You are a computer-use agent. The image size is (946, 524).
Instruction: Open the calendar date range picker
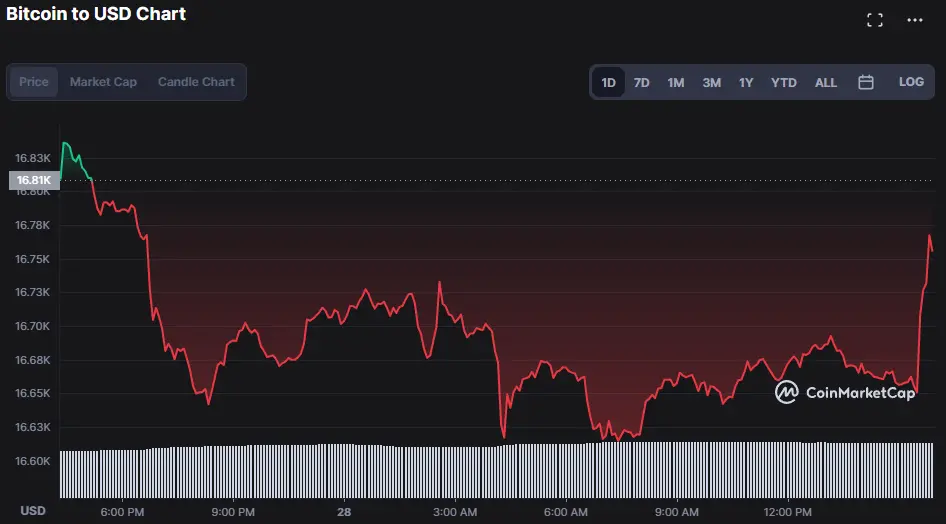[x=866, y=82]
